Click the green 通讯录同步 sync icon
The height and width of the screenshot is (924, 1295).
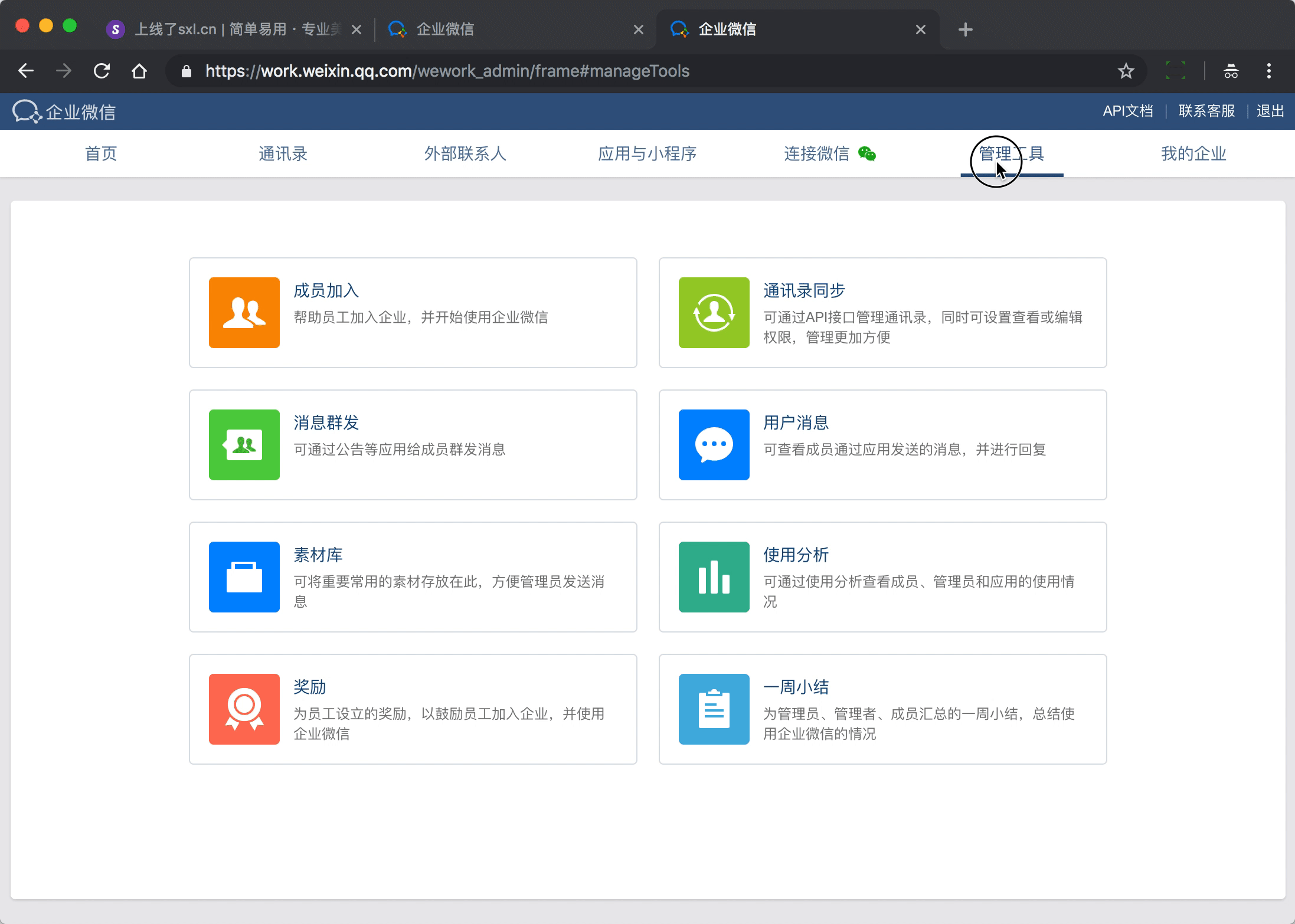pyautogui.click(x=714, y=313)
